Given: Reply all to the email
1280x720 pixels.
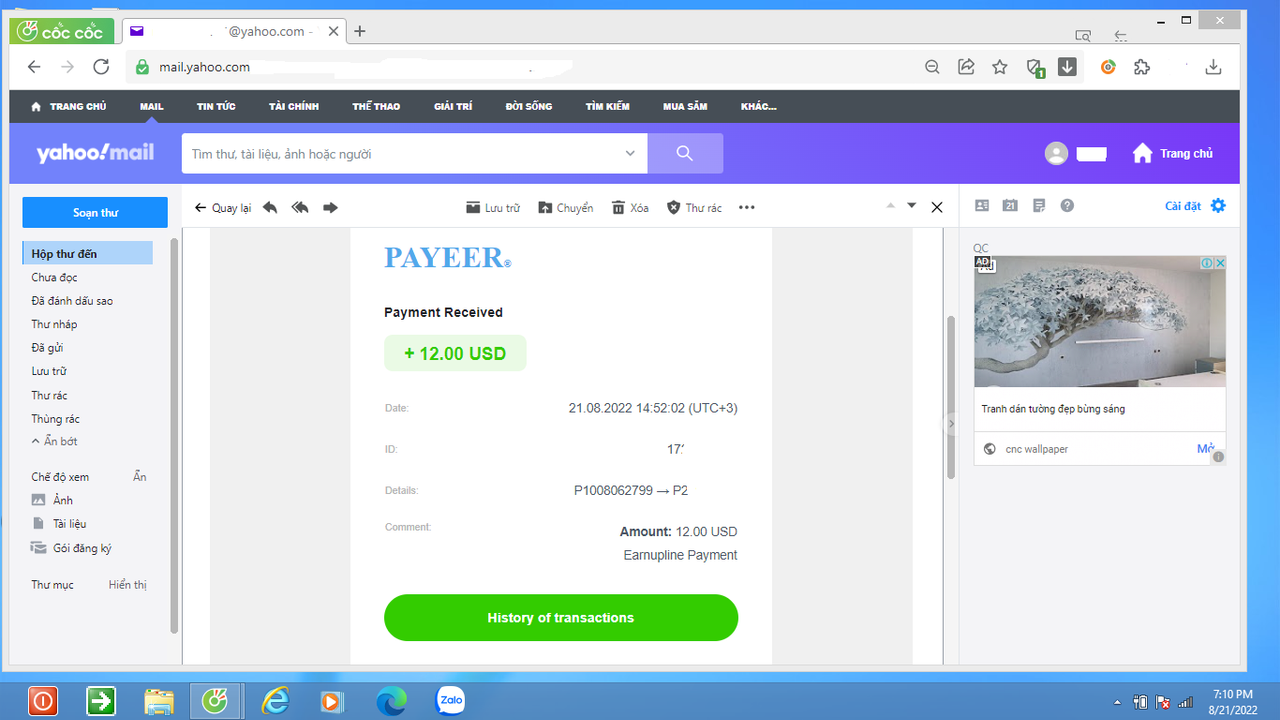Looking at the screenshot, I should coord(300,208).
